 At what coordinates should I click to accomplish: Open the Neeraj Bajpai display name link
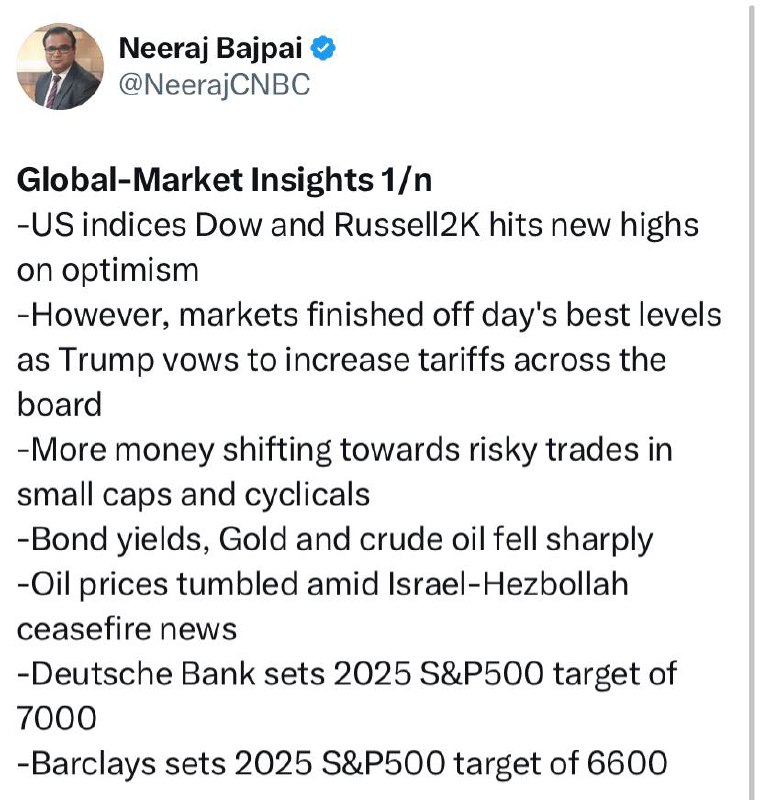pos(210,49)
